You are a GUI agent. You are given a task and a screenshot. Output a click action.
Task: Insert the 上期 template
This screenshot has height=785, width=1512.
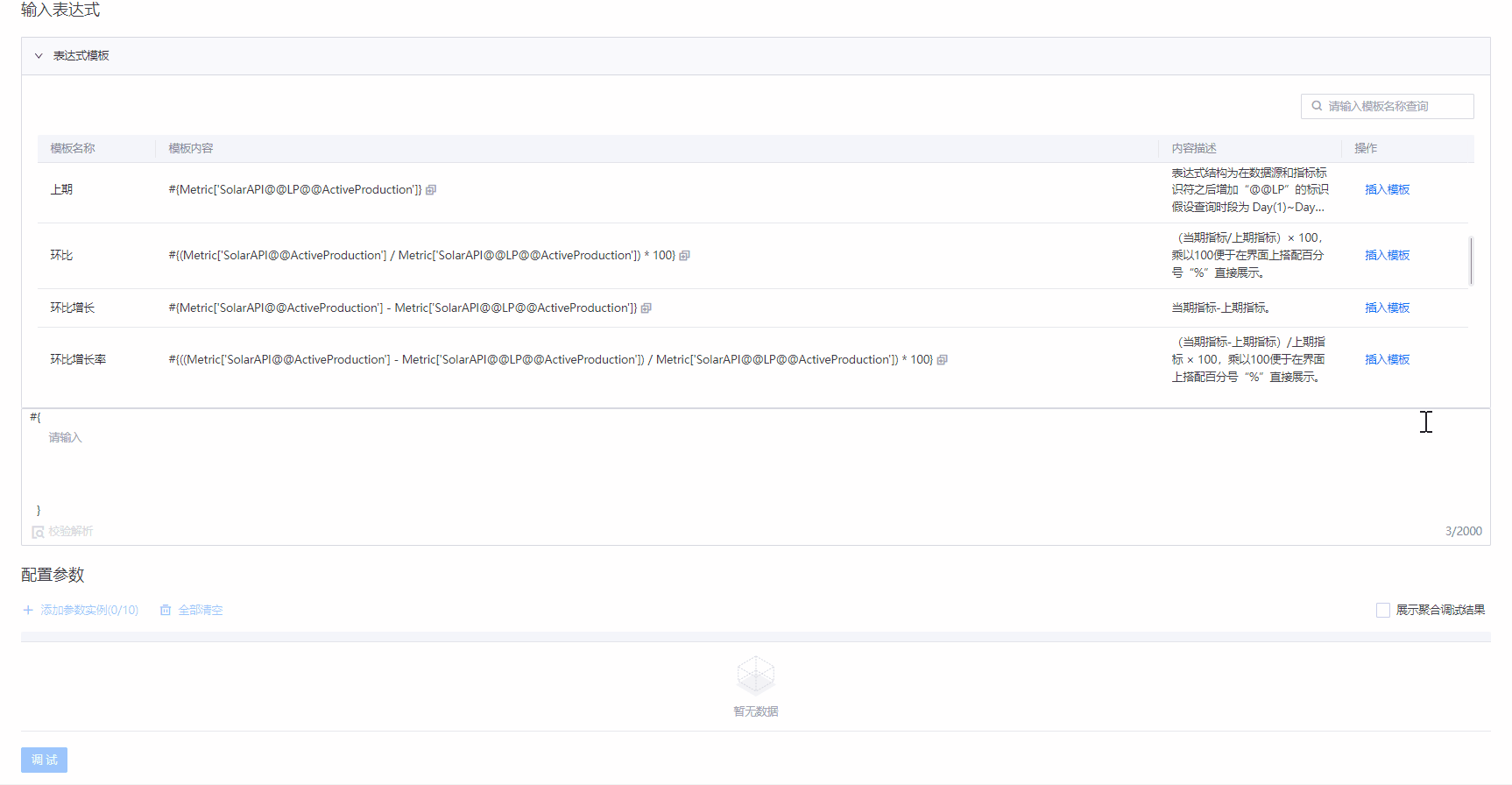[1387, 190]
